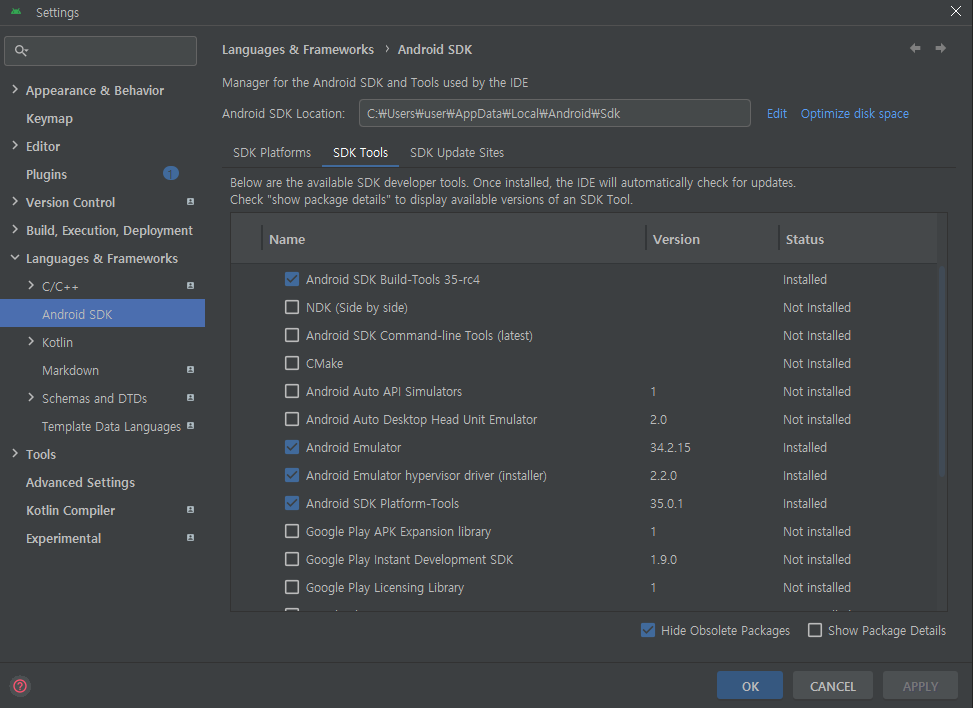Enable Android SDK Command-line Tools checkbox
This screenshot has height=708, width=973.
(x=292, y=335)
